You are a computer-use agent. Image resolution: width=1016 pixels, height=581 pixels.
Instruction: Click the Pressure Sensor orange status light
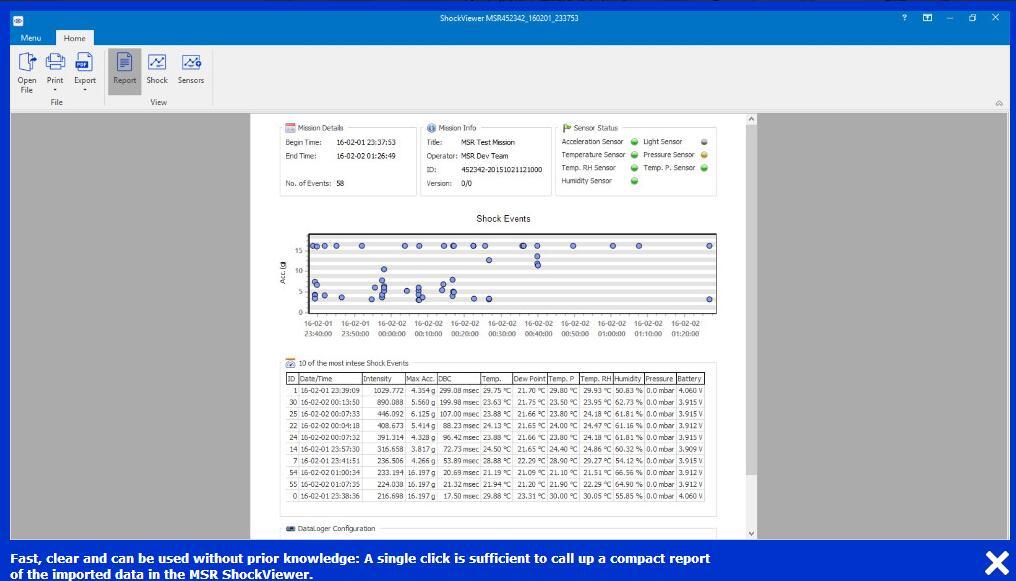point(704,155)
